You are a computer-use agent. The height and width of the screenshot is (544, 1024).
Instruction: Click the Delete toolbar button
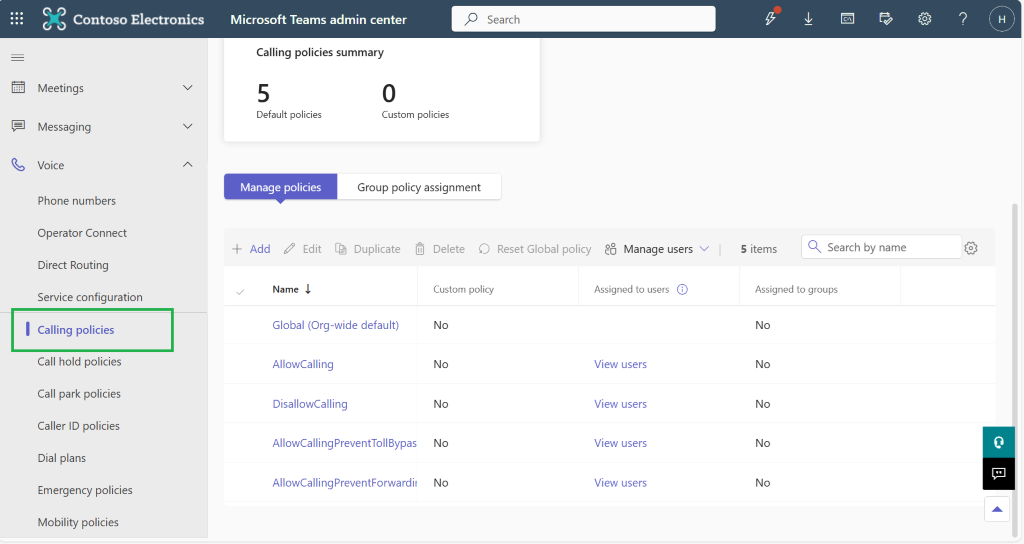click(440, 249)
